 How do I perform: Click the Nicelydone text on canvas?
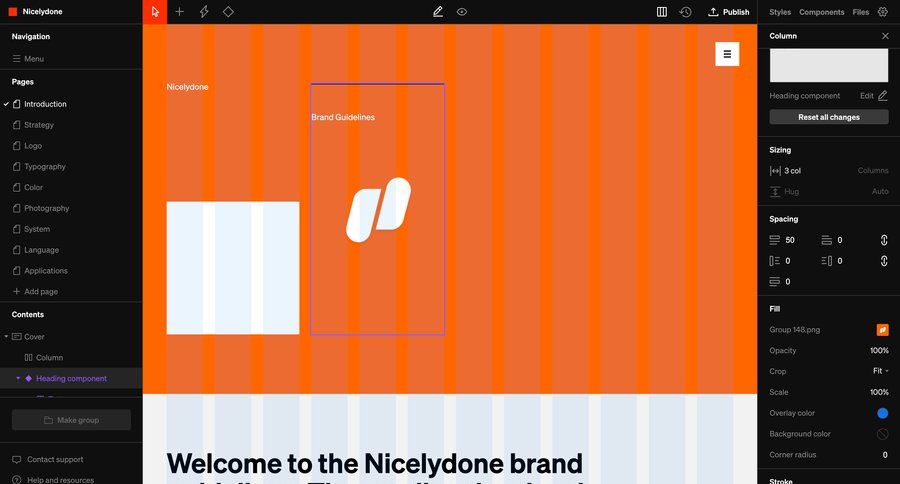pos(187,87)
